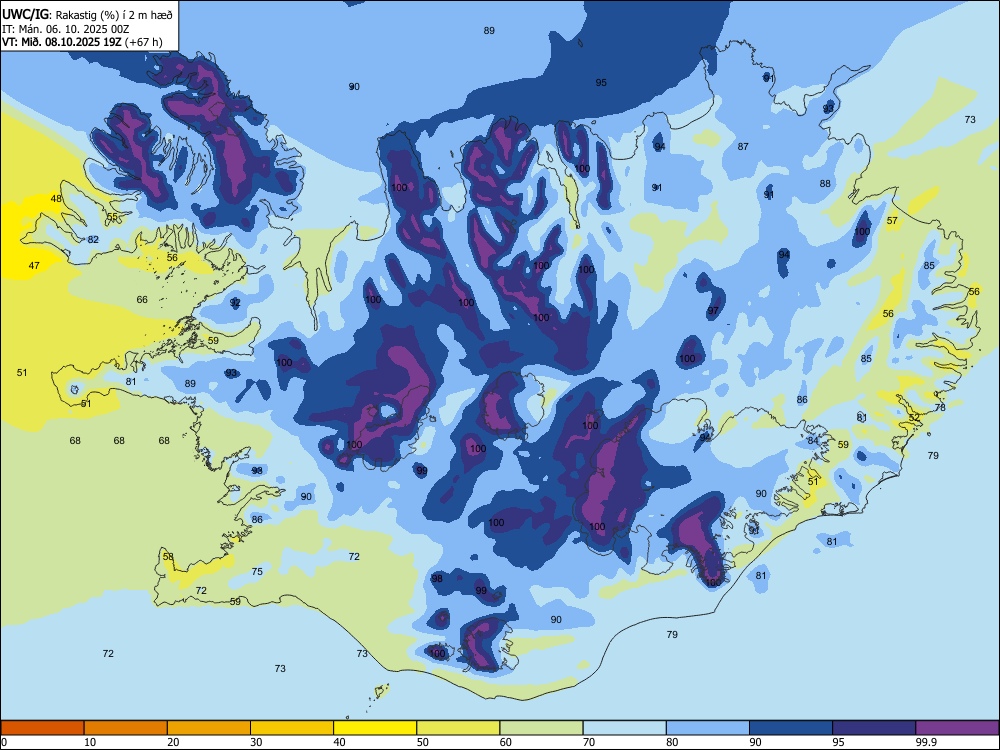
Task: Select the 60–70 light green legend swatch
Action: [541, 728]
